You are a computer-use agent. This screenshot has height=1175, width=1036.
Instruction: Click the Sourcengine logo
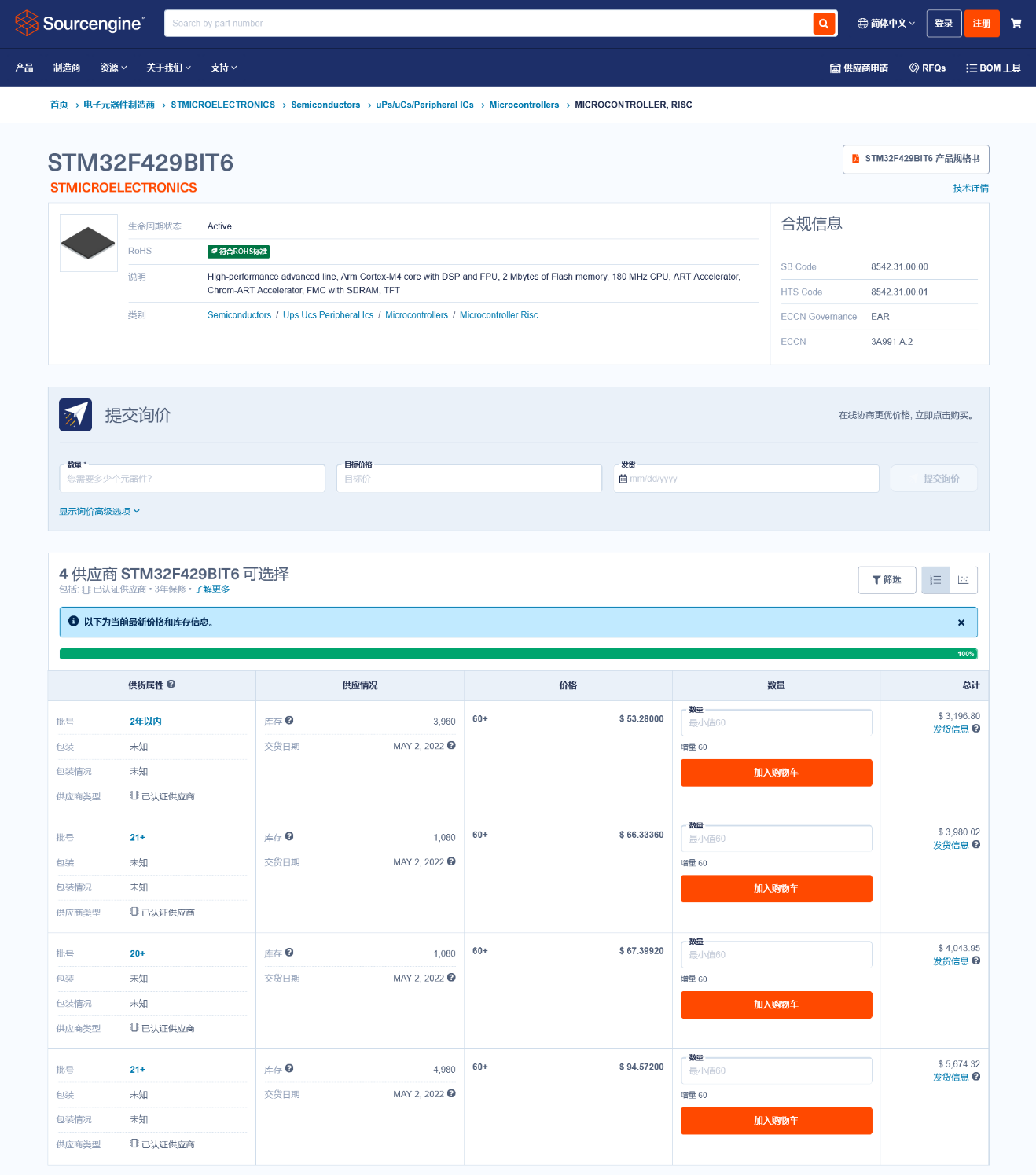pos(80,24)
